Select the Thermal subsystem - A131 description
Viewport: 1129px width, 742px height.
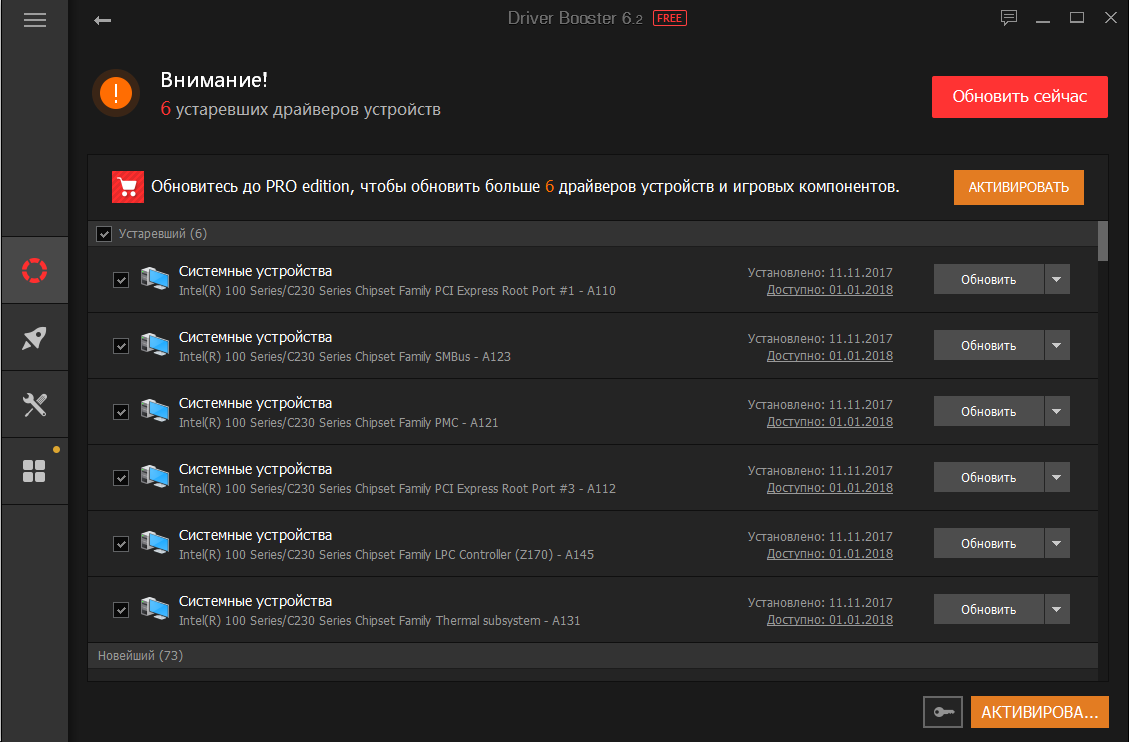[379, 620]
